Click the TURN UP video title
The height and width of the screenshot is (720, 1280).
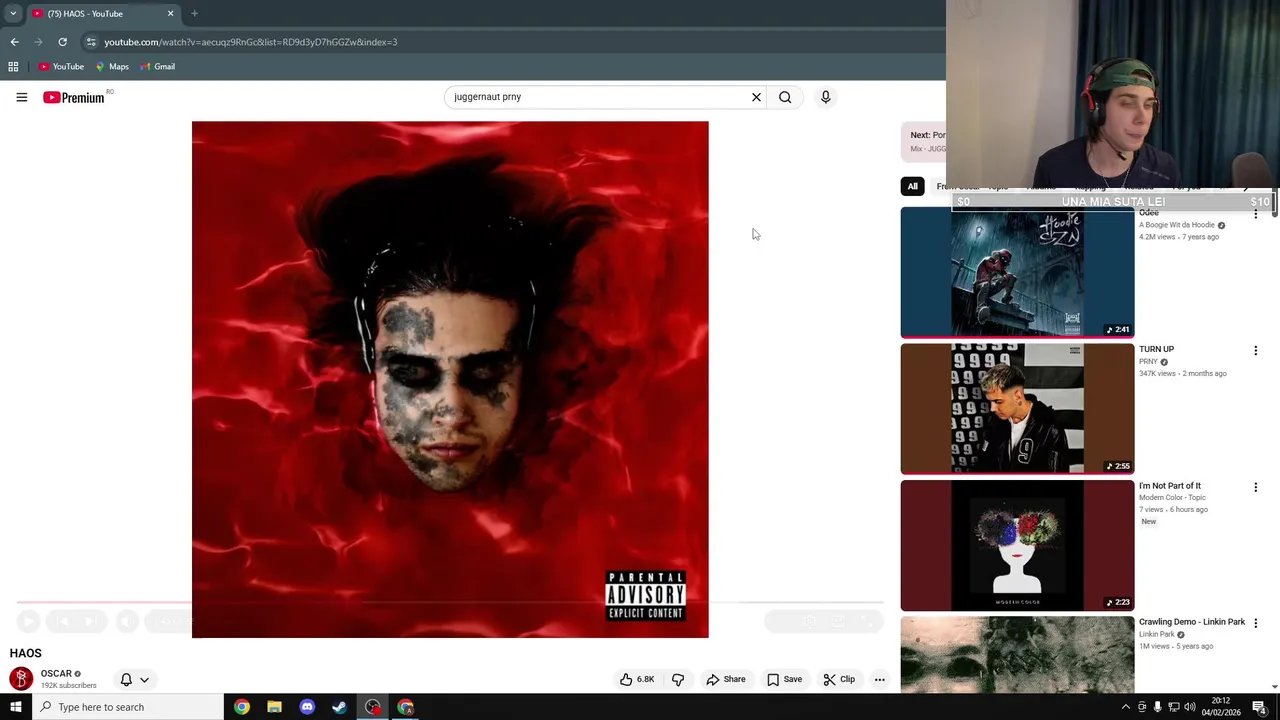(1156, 349)
